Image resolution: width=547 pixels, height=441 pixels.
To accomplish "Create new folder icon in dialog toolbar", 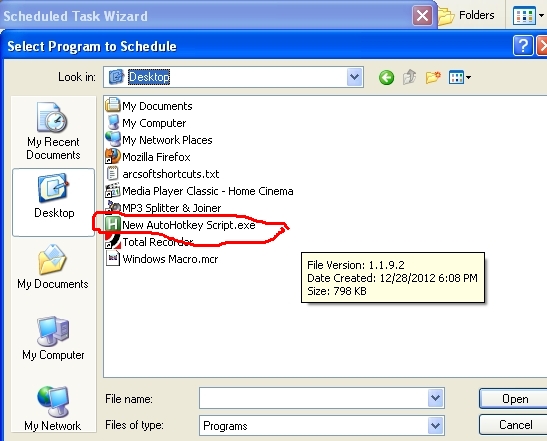I will click(433, 77).
